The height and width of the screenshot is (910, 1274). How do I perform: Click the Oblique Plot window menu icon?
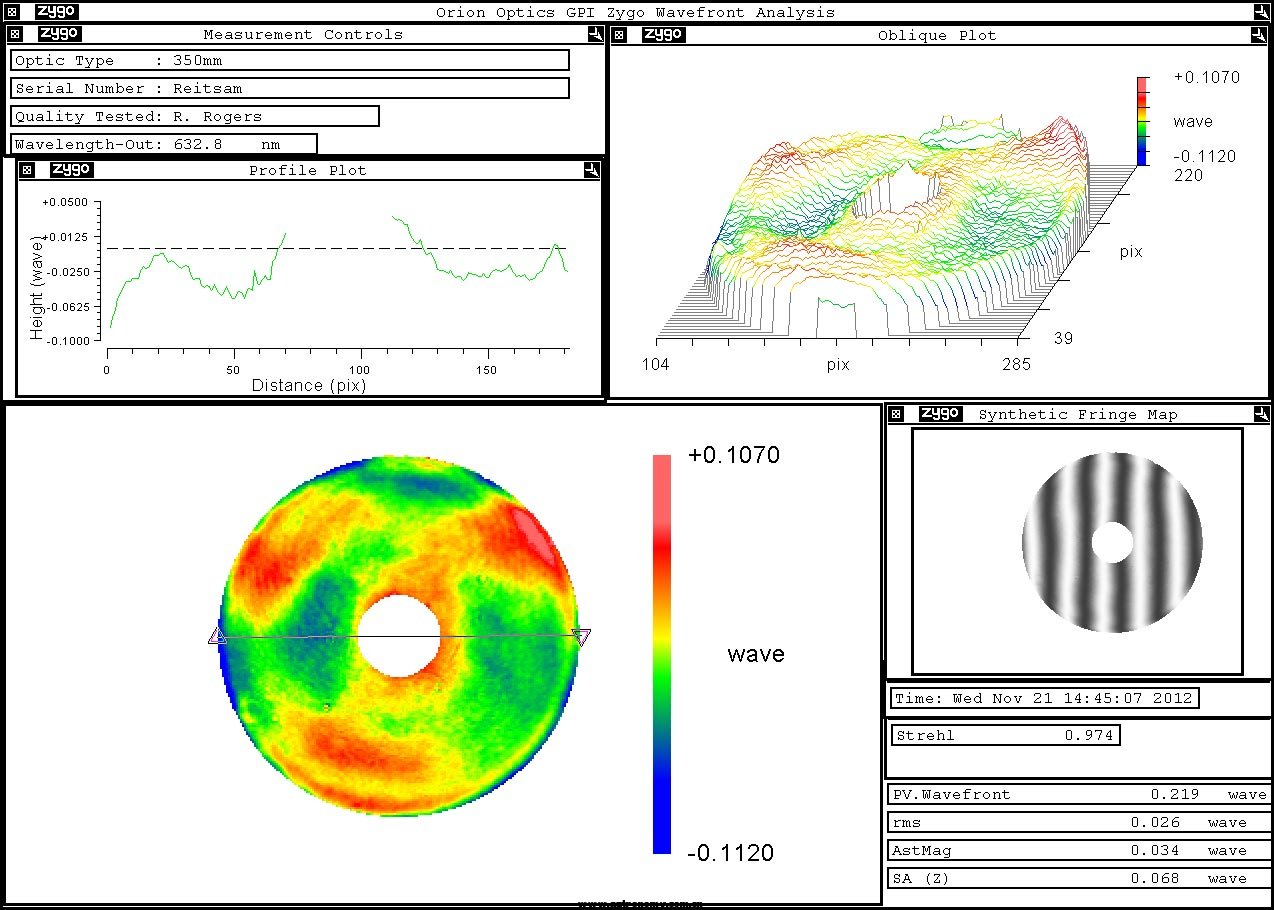(619, 35)
